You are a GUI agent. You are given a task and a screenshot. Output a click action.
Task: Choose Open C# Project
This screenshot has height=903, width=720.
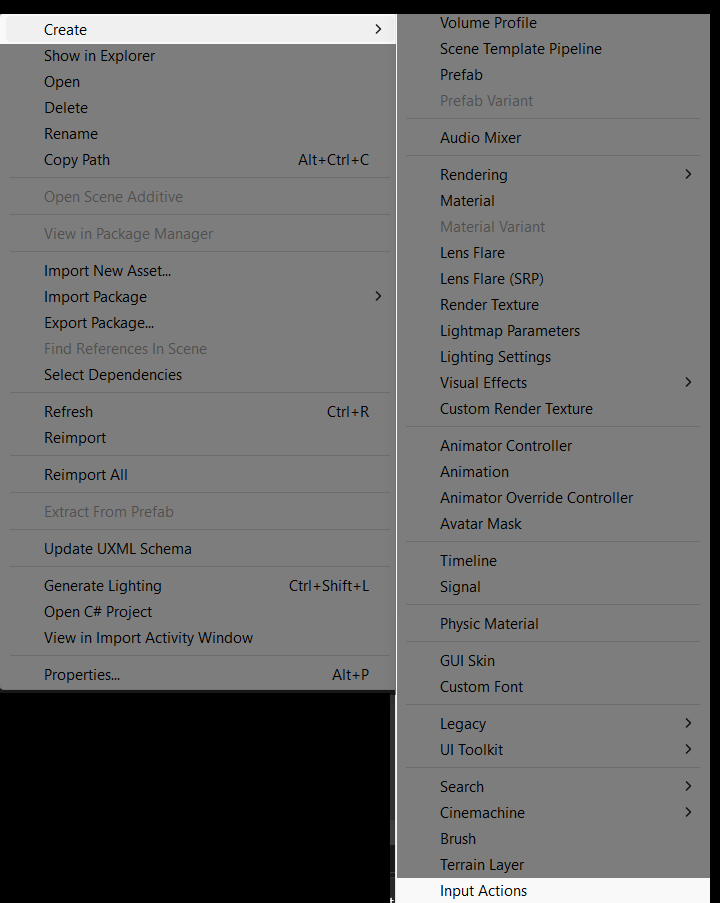coord(98,612)
